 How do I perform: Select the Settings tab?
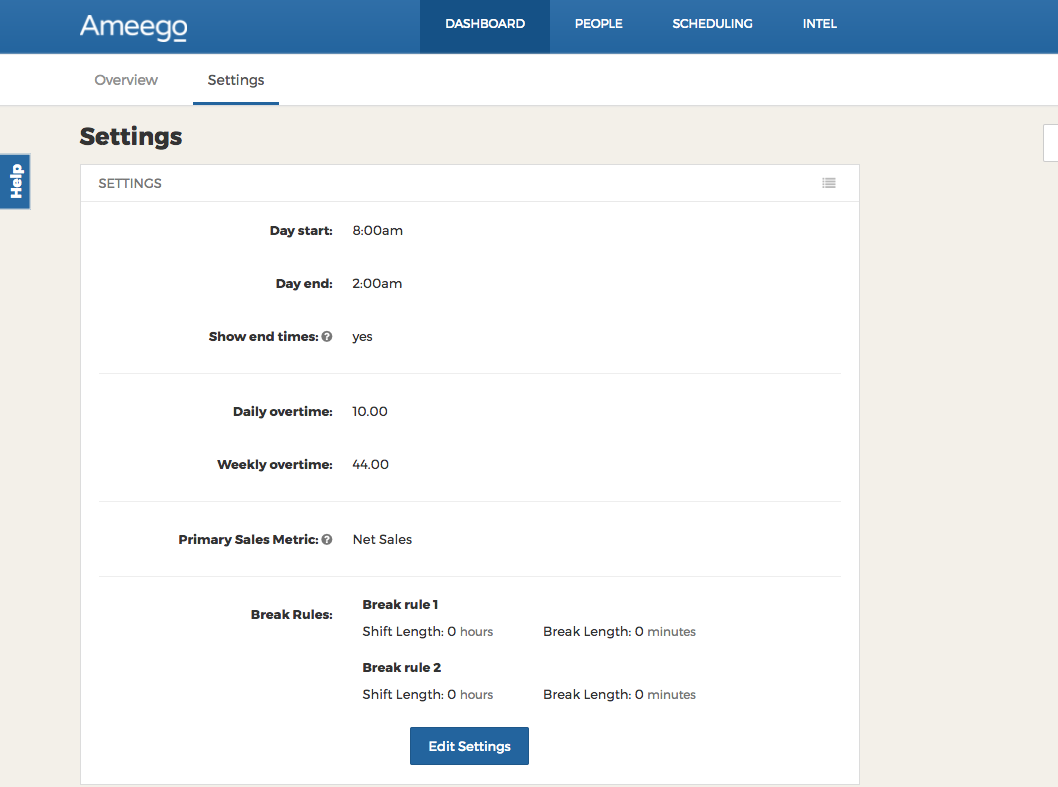pos(236,80)
